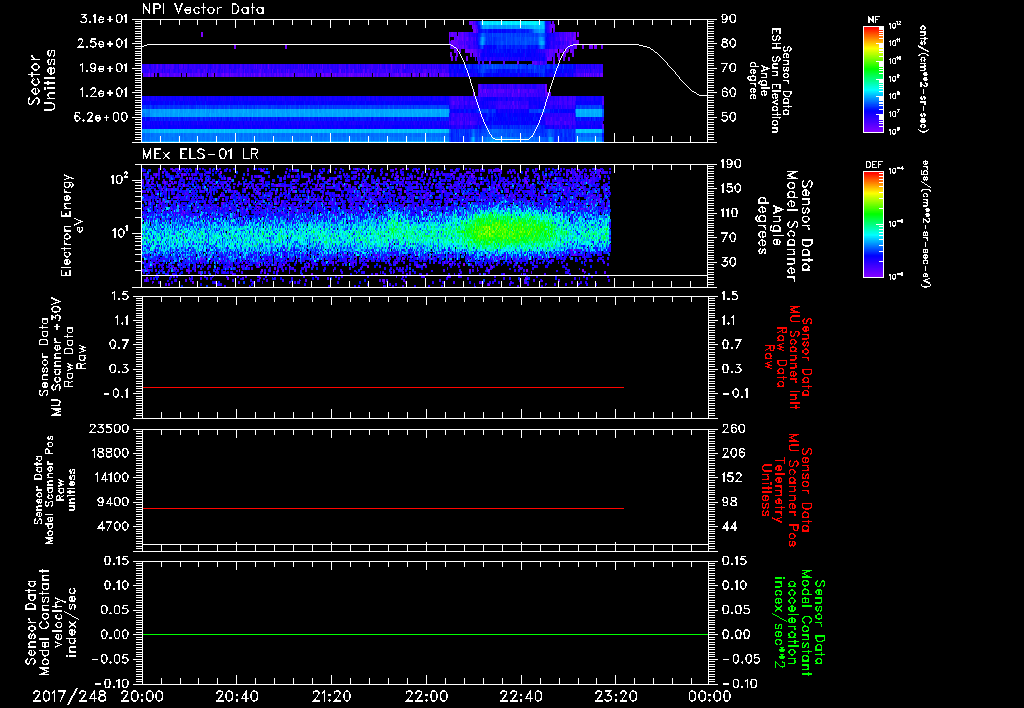Click the red MU Scanner Pos Telemetry title
The width and height of the screenshot is (1024, 708).
coord(786,490)
